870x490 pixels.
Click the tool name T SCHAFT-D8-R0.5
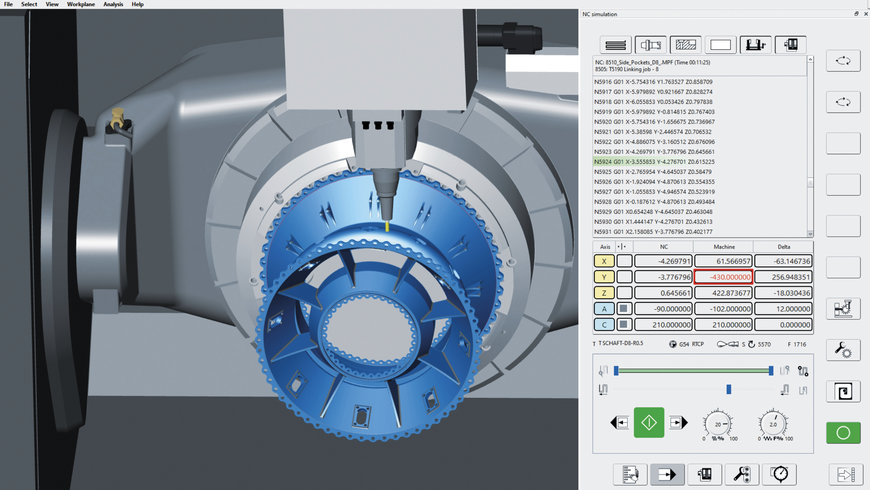[x=620, y=343]
